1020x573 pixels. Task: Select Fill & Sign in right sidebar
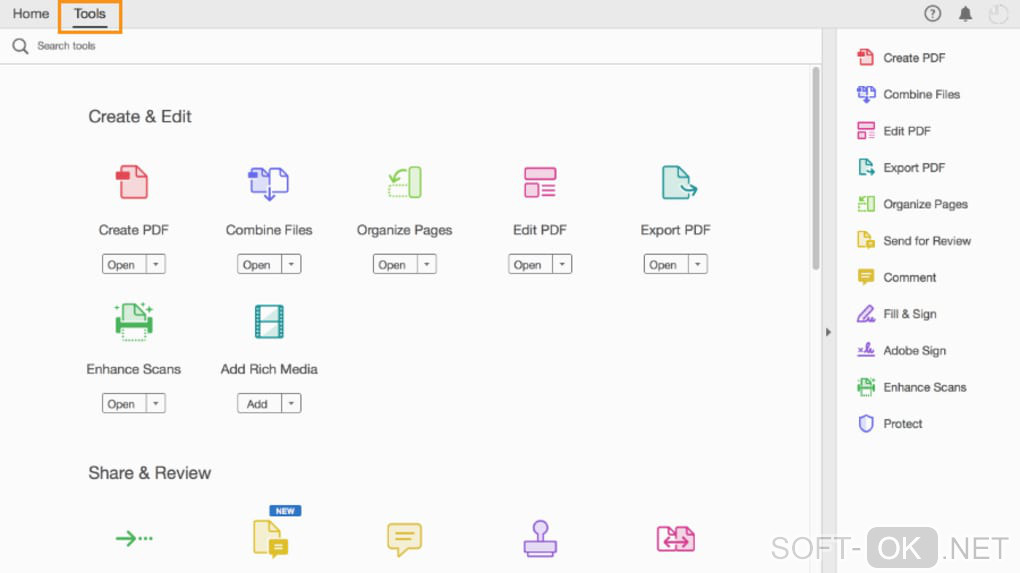point(897,314)
